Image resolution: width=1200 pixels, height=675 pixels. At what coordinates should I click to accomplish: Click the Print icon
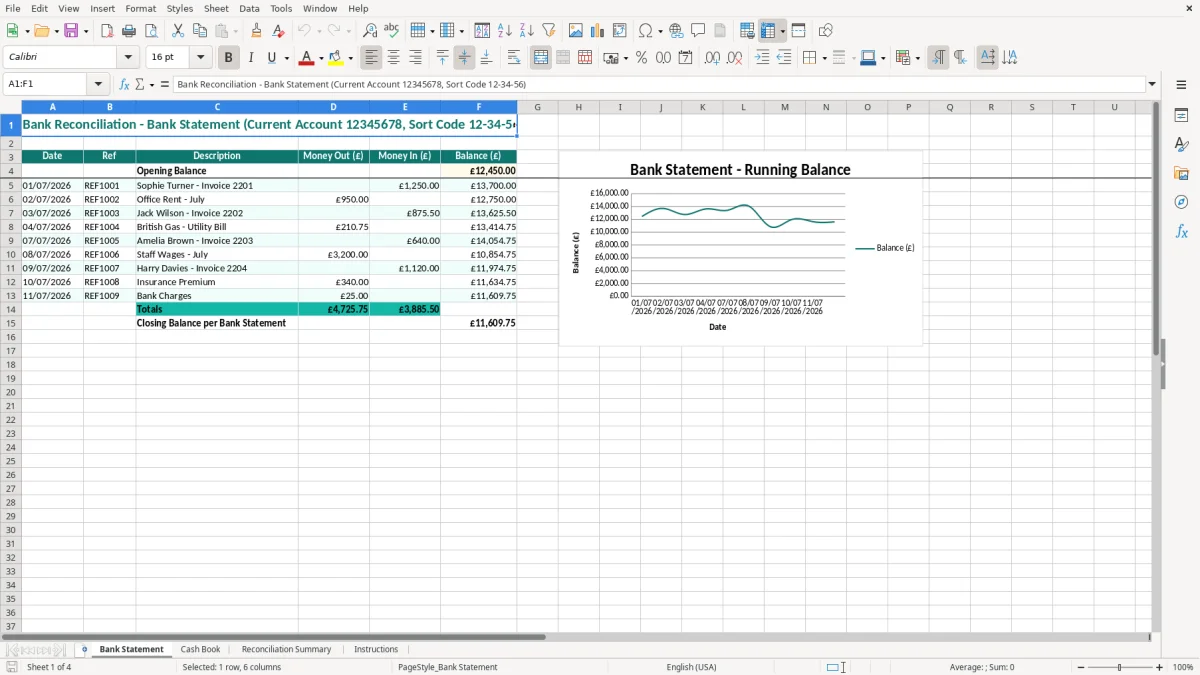(x=129, y=31)
